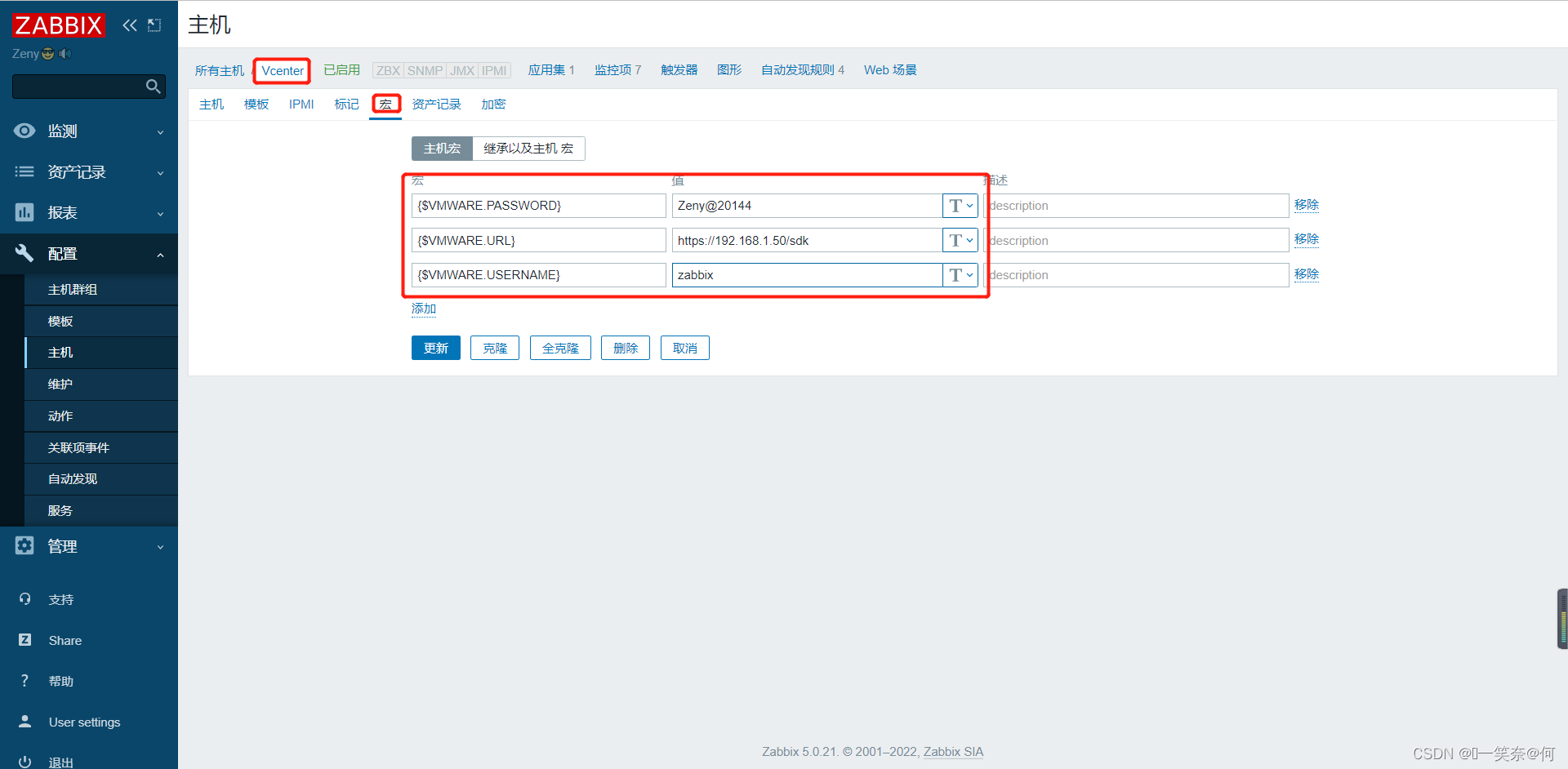
Task: Click the gear icon for 管理
Action: tap(24, 545)
